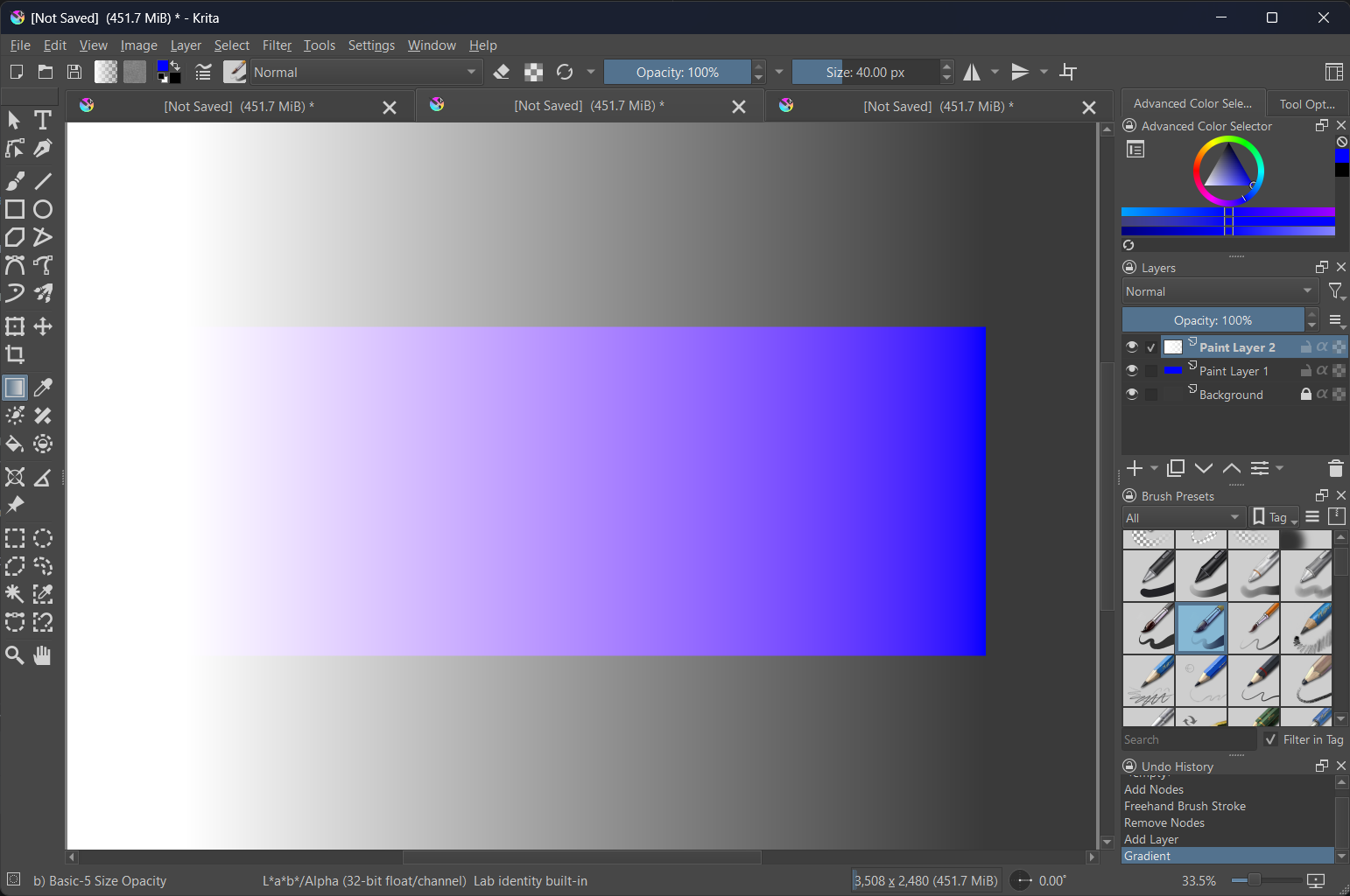Toggle eraser mode in toolbar

pyautogui.click(x=502, y=72)
